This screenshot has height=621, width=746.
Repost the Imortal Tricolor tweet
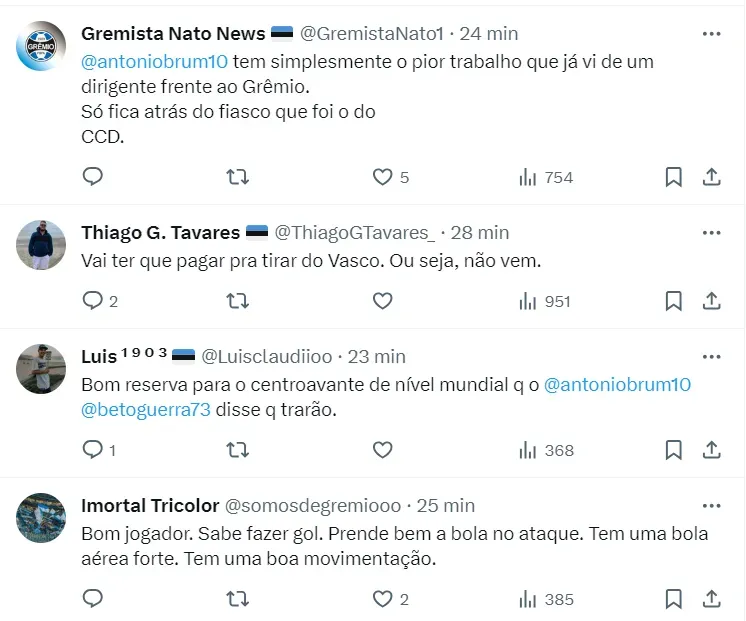click(238, 599)
